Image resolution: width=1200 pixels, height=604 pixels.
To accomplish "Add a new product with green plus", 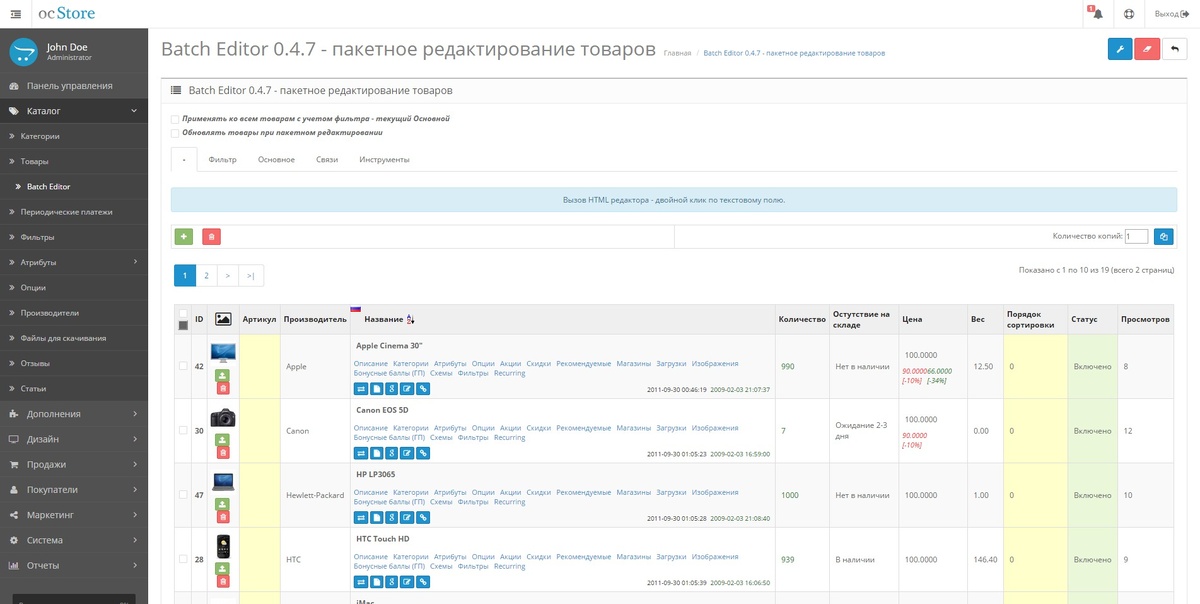I will [184, 237].
